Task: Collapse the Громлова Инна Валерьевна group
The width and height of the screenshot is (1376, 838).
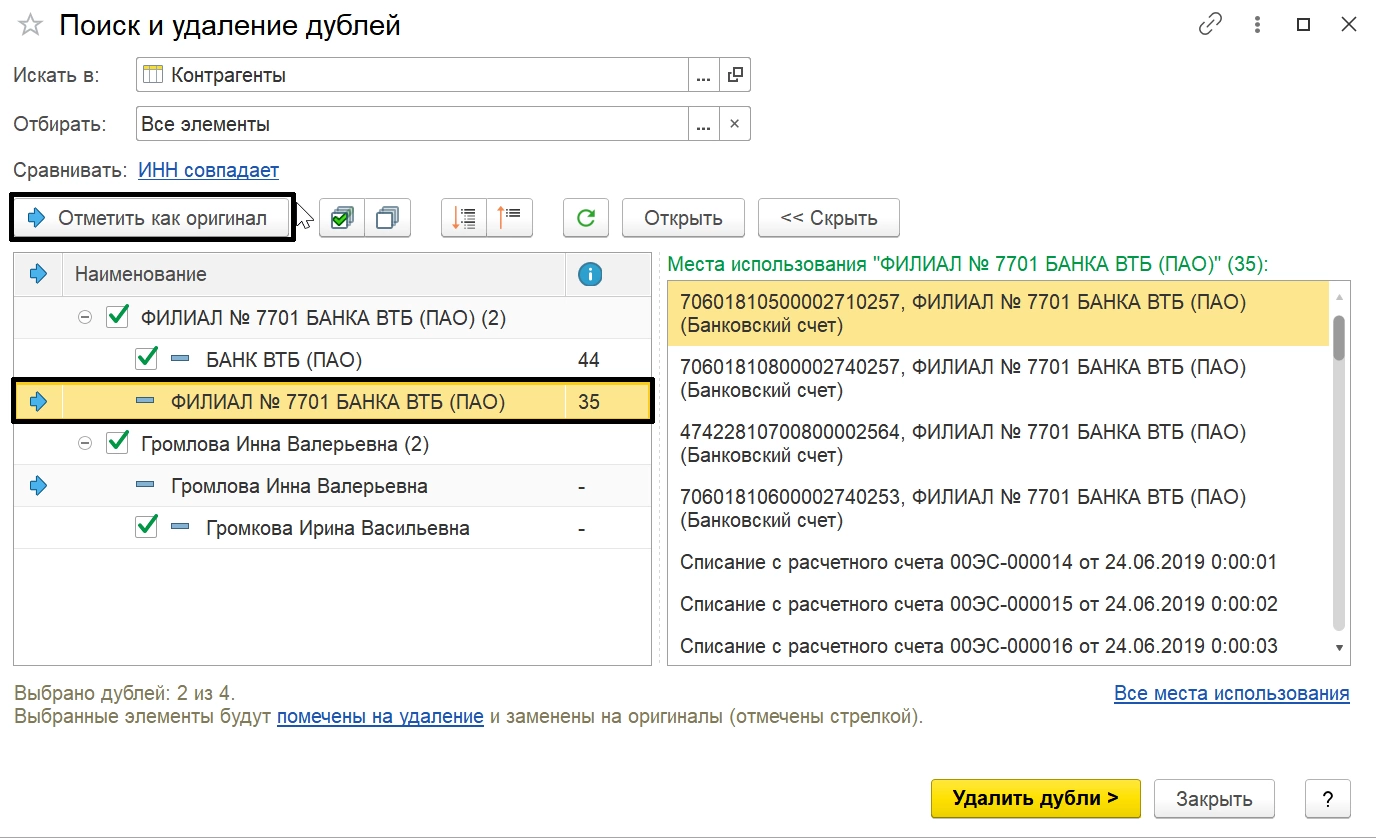Action: coord(85,443)
